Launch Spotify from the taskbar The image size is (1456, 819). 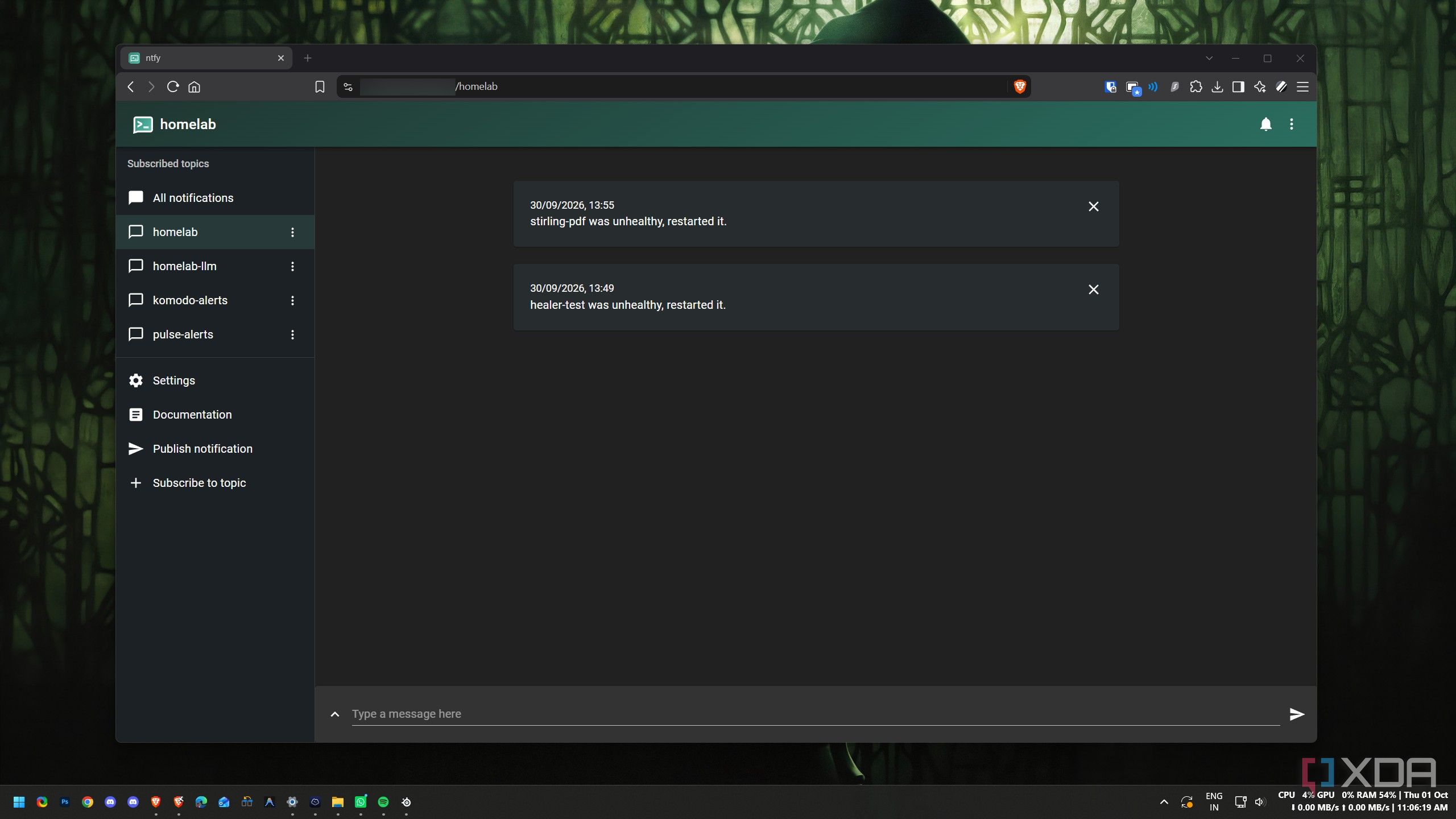[383, 802]
